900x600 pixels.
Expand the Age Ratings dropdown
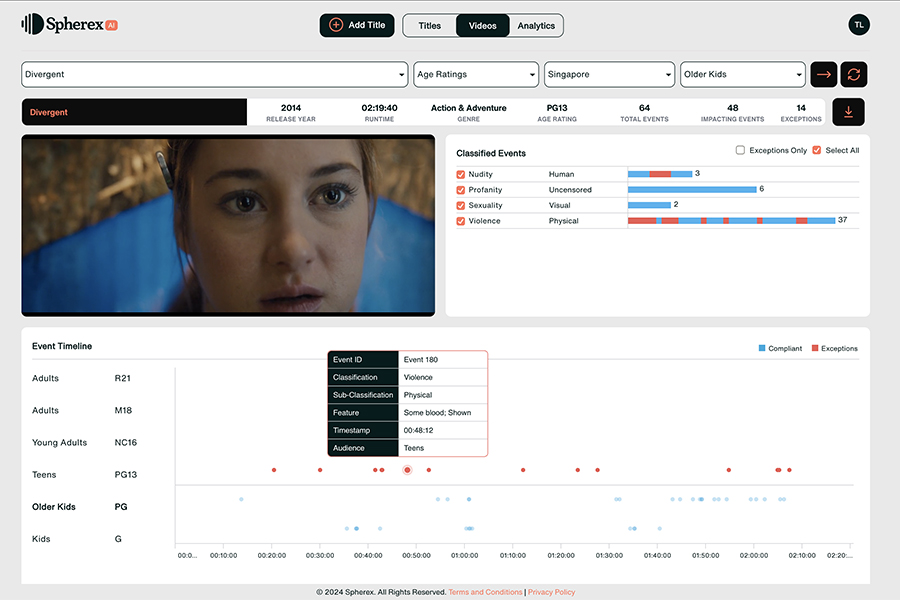476,75
